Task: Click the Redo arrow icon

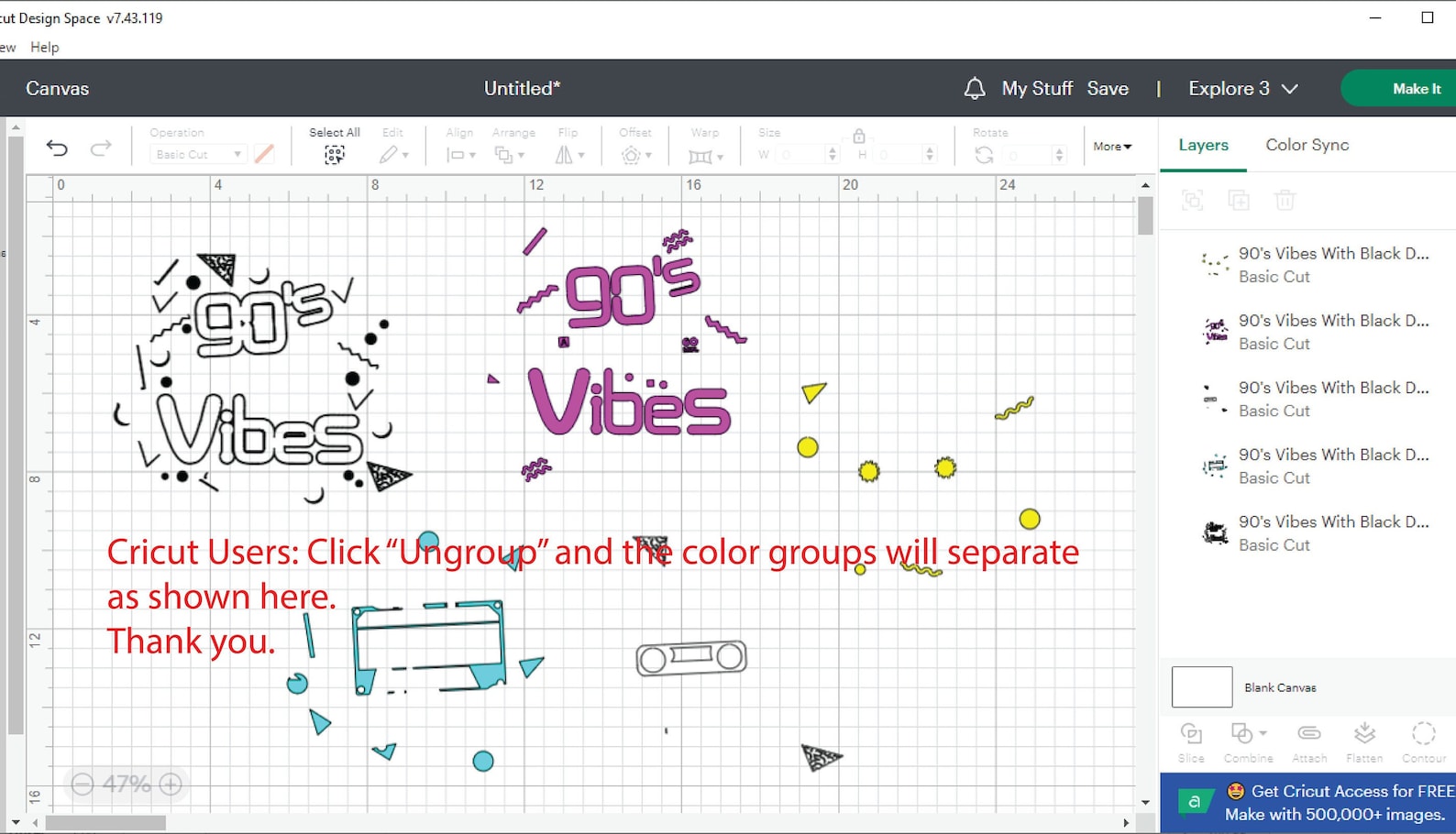Action: click(x=101, y=148)
